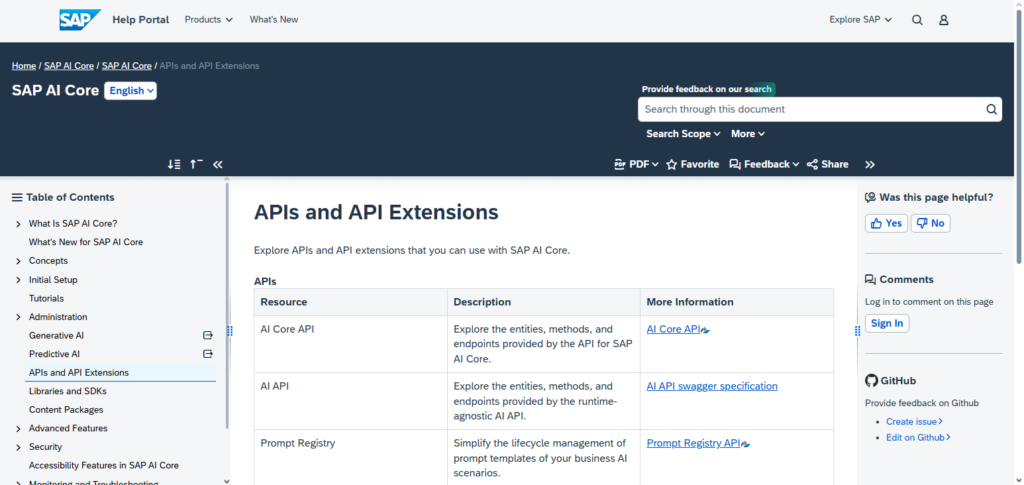The height and width of the screenshot is (485, 1024).
Task: Open the Help Portal link
Action: [140, 20]
